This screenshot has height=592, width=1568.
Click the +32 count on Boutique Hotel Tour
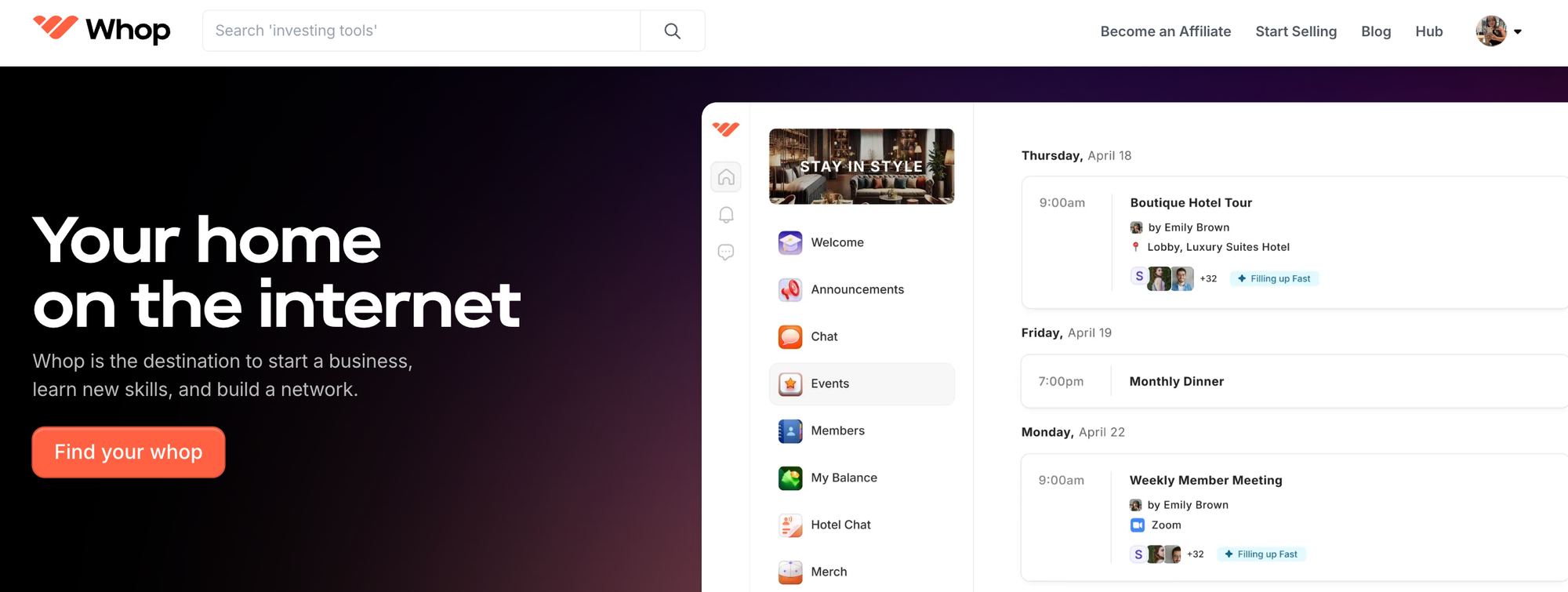1208,278
